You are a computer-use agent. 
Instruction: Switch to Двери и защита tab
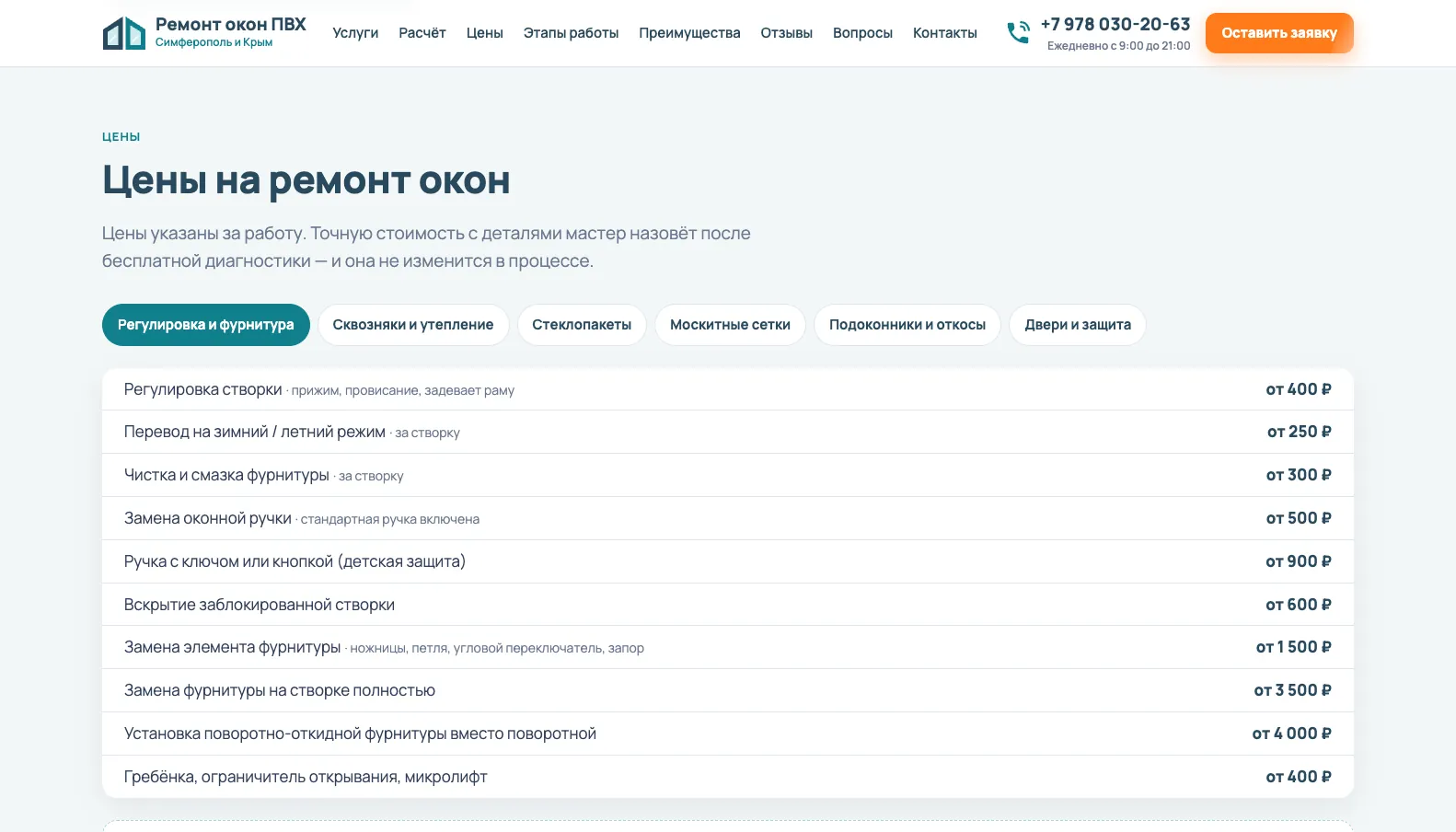coord(1078,325)
